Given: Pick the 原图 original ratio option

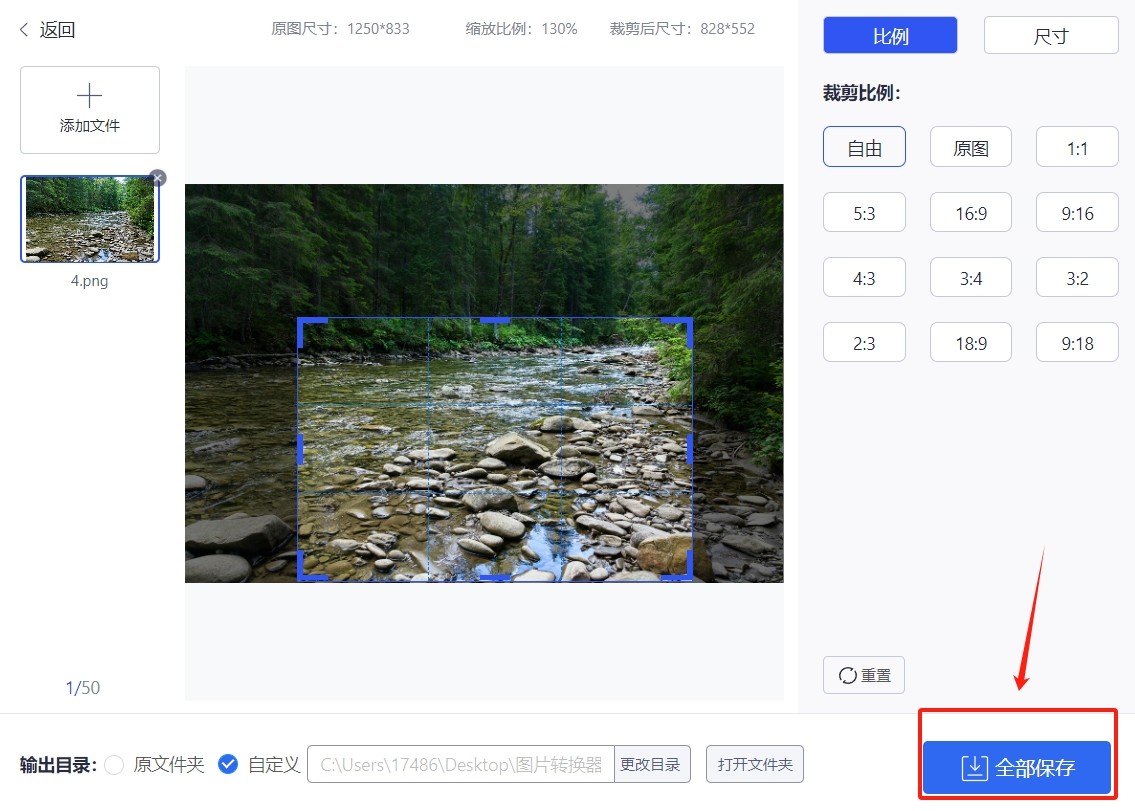Looking at the screenshot, I should [970, 148].
